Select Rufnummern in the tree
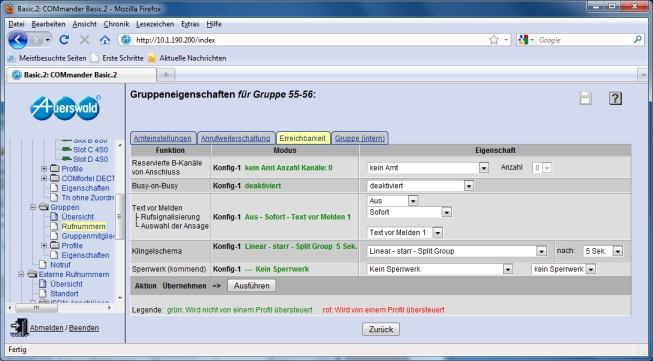 pyautogui.click(x=83, y=226)
